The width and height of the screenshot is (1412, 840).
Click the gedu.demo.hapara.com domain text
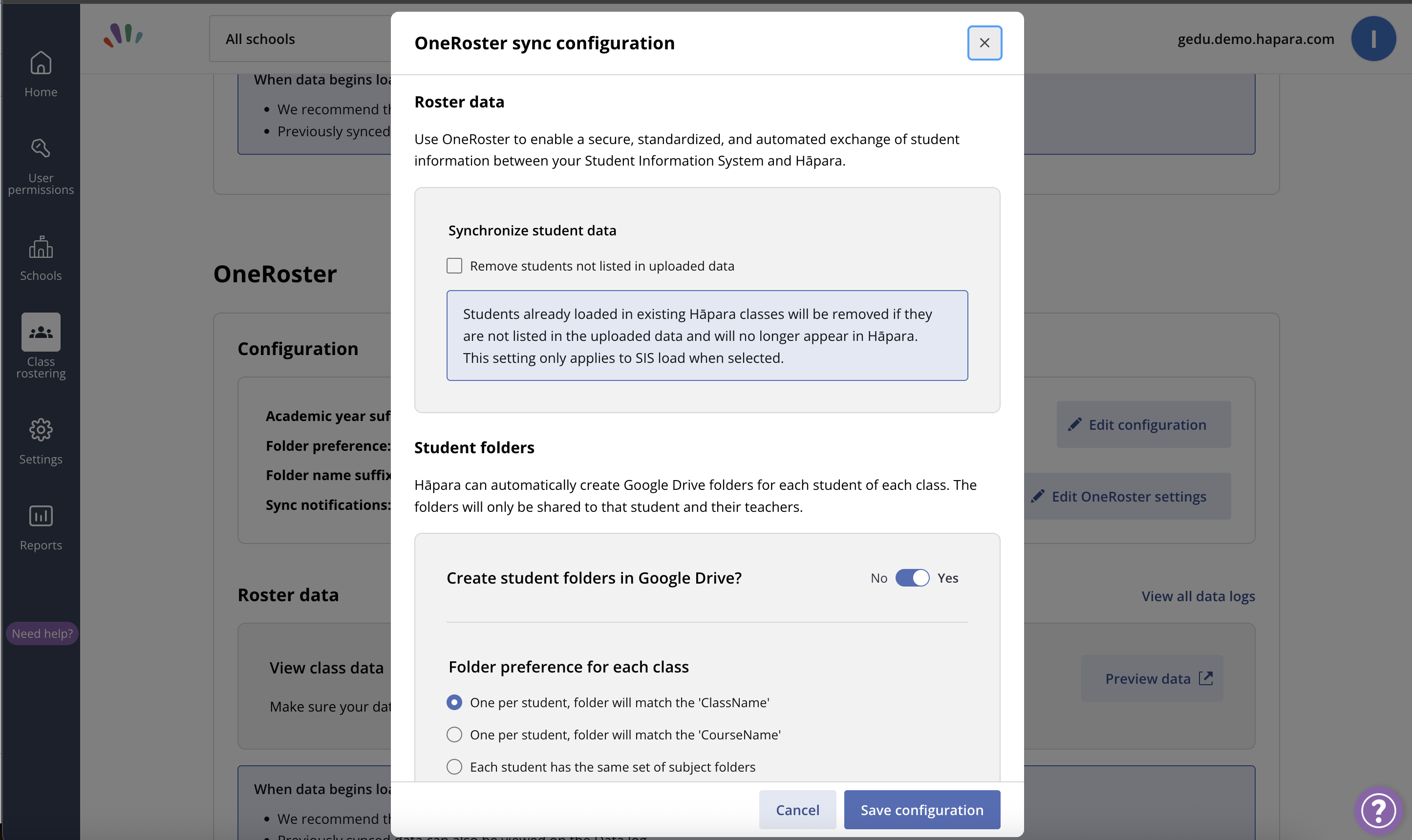(x=1256, y=39)
